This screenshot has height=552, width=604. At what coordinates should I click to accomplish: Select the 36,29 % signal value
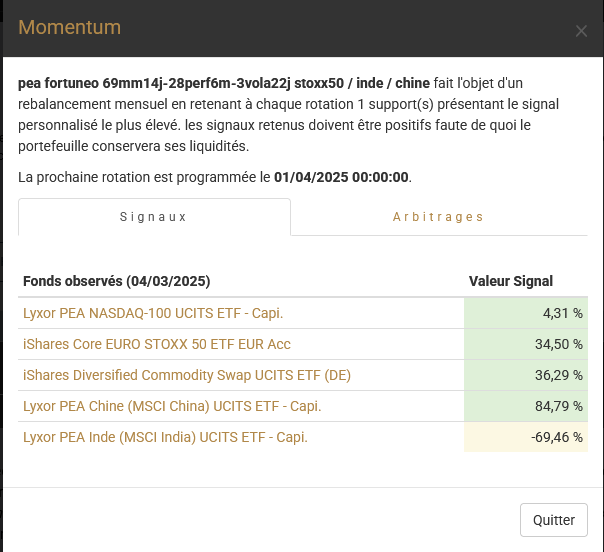tap(559, 375)
